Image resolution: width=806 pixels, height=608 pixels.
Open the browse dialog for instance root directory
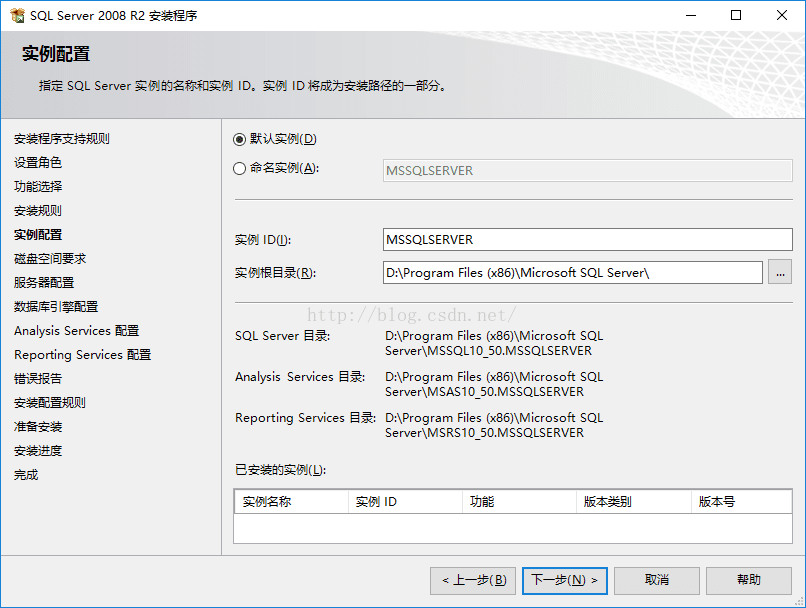[x=779, y=272]
